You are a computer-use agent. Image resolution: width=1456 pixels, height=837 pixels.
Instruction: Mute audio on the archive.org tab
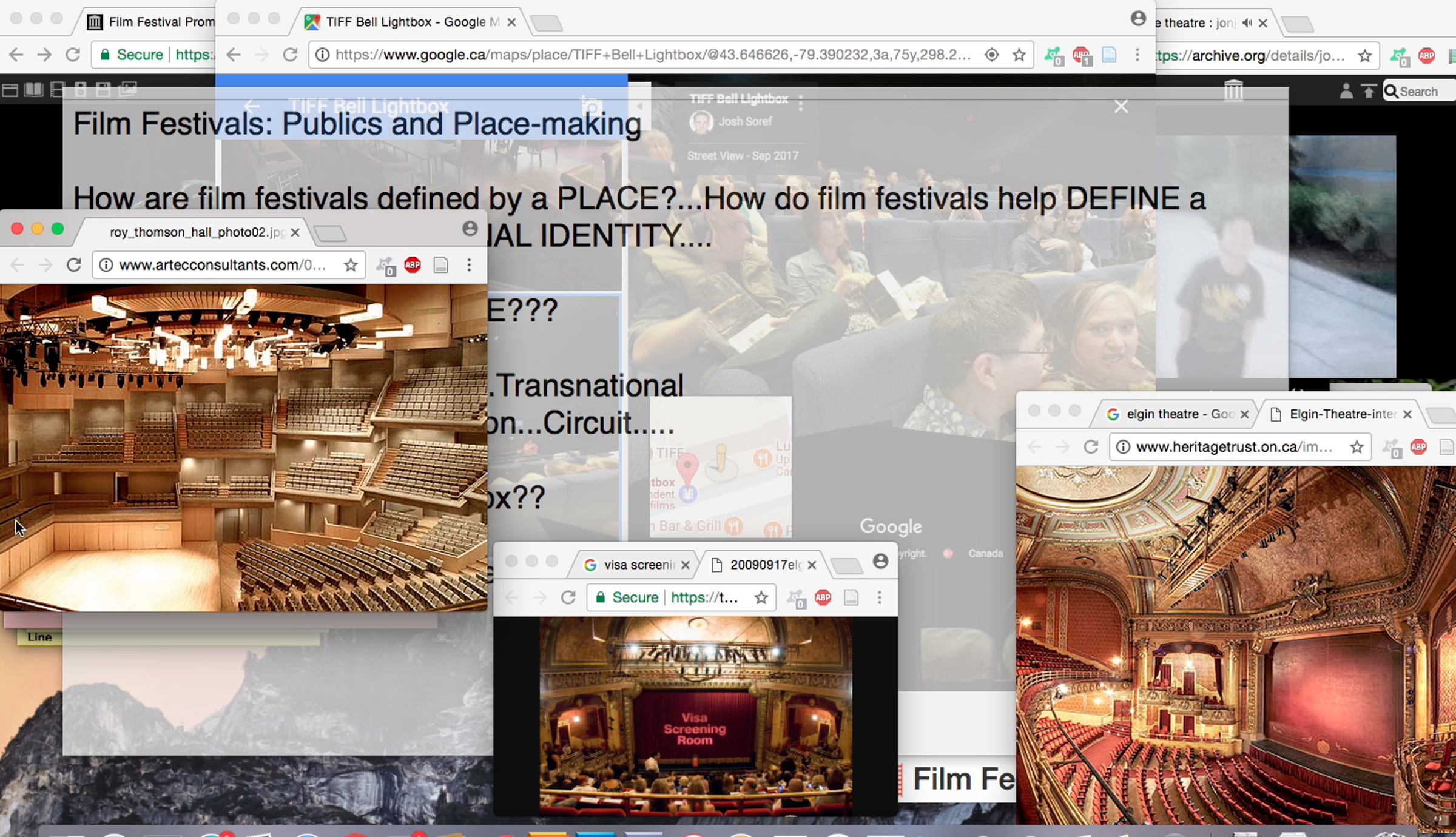[x=1247, y=23]
